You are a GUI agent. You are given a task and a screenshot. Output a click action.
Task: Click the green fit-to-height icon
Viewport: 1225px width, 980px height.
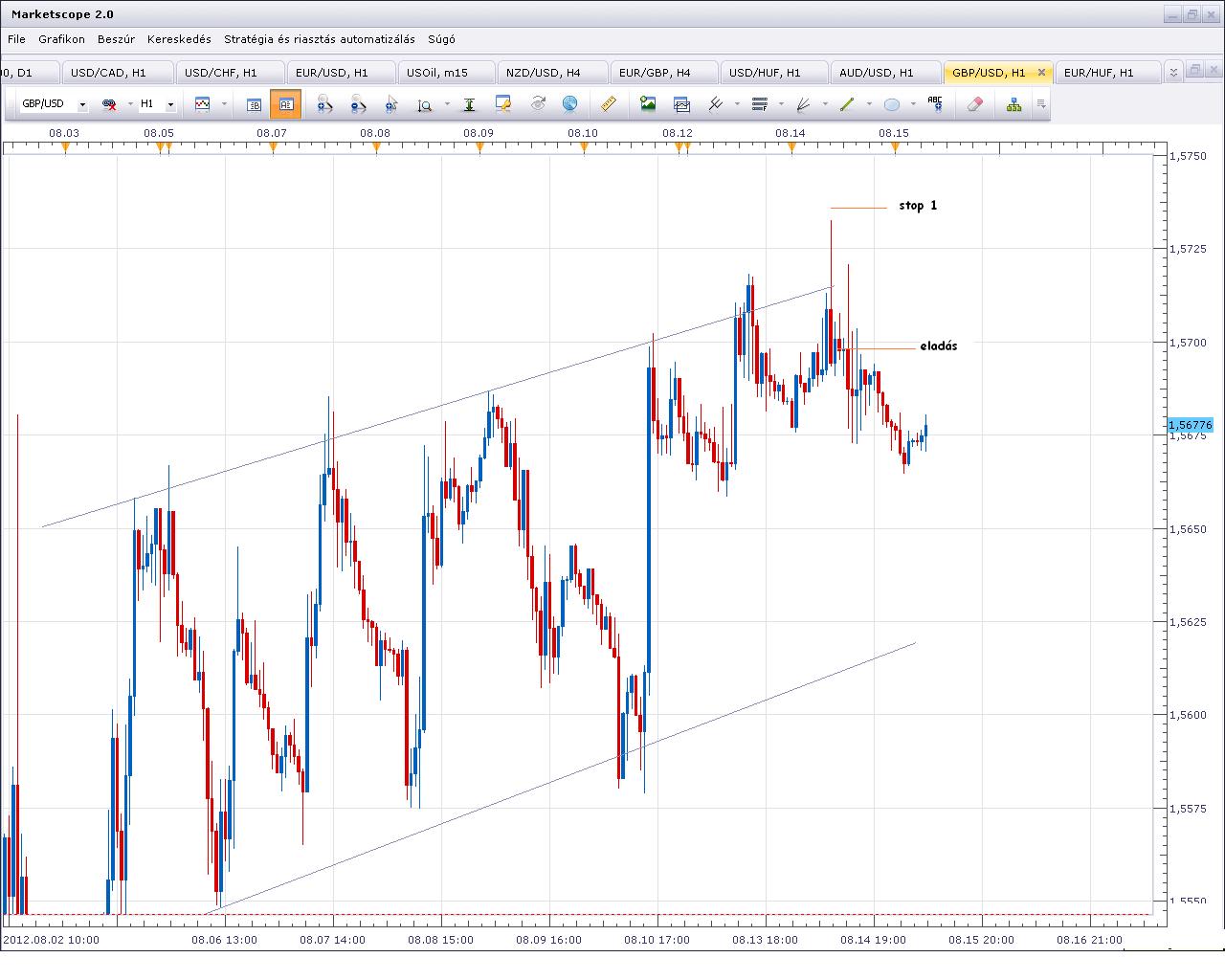coord(470,104)
